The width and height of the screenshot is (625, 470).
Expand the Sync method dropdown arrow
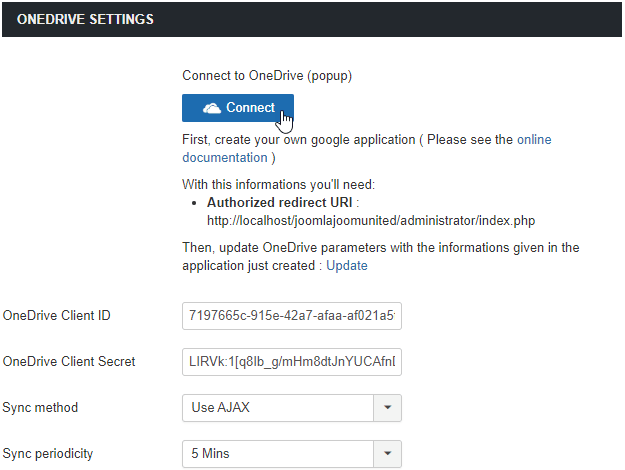click(387, 407)
